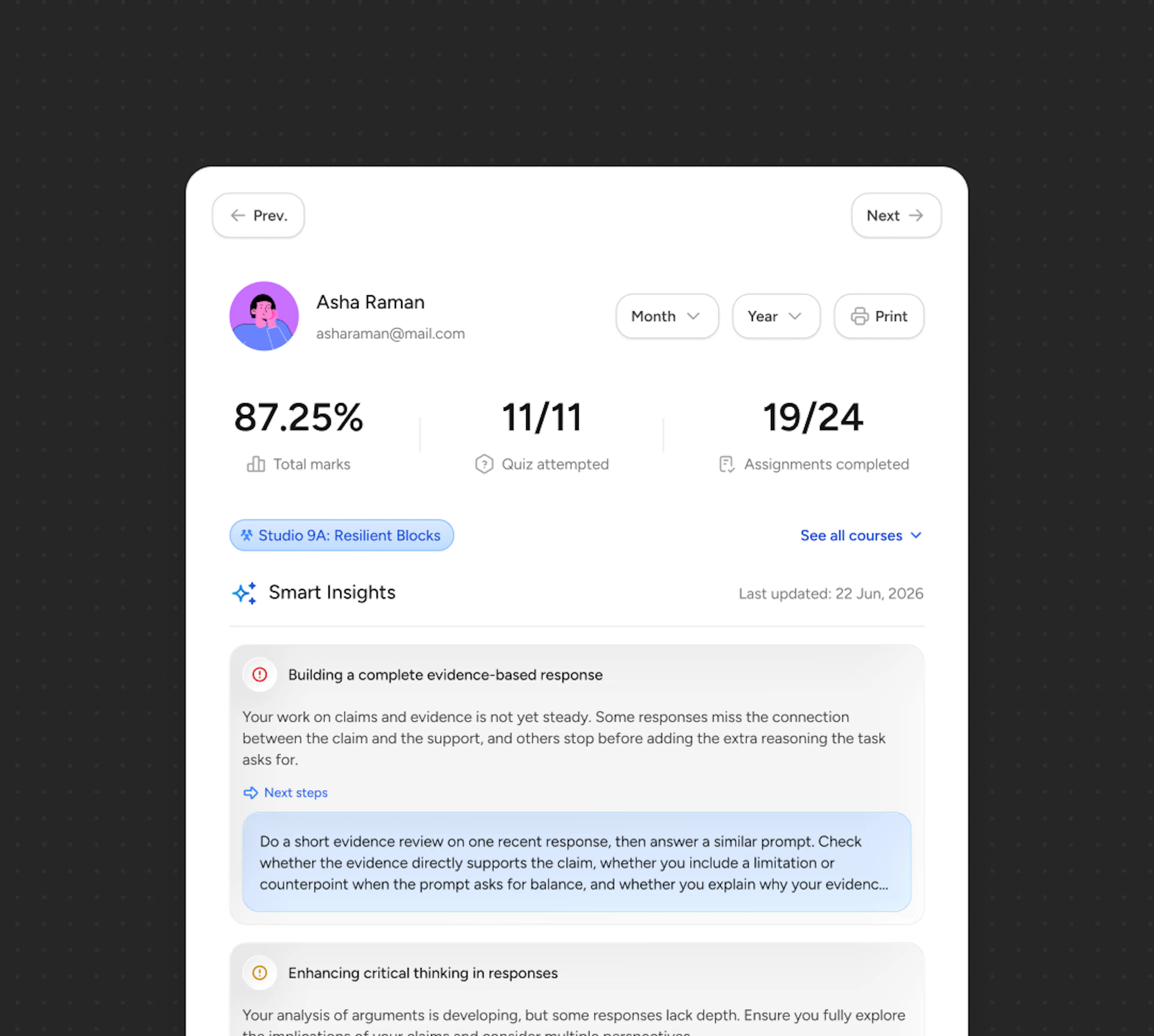The image size is (1154, 1036).
Task: Click Asha Raman's profile avatar
Action: point(264,316)
